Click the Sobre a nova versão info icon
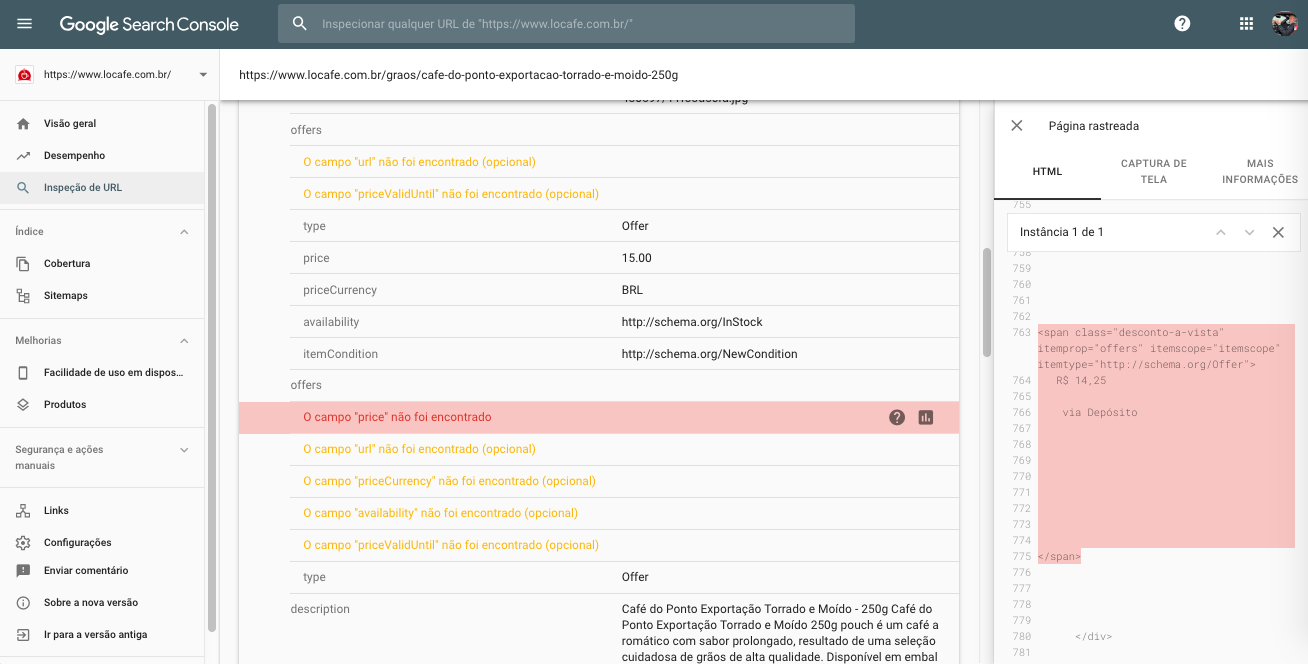The image size is (1308, 664). [x=23, y=603]
